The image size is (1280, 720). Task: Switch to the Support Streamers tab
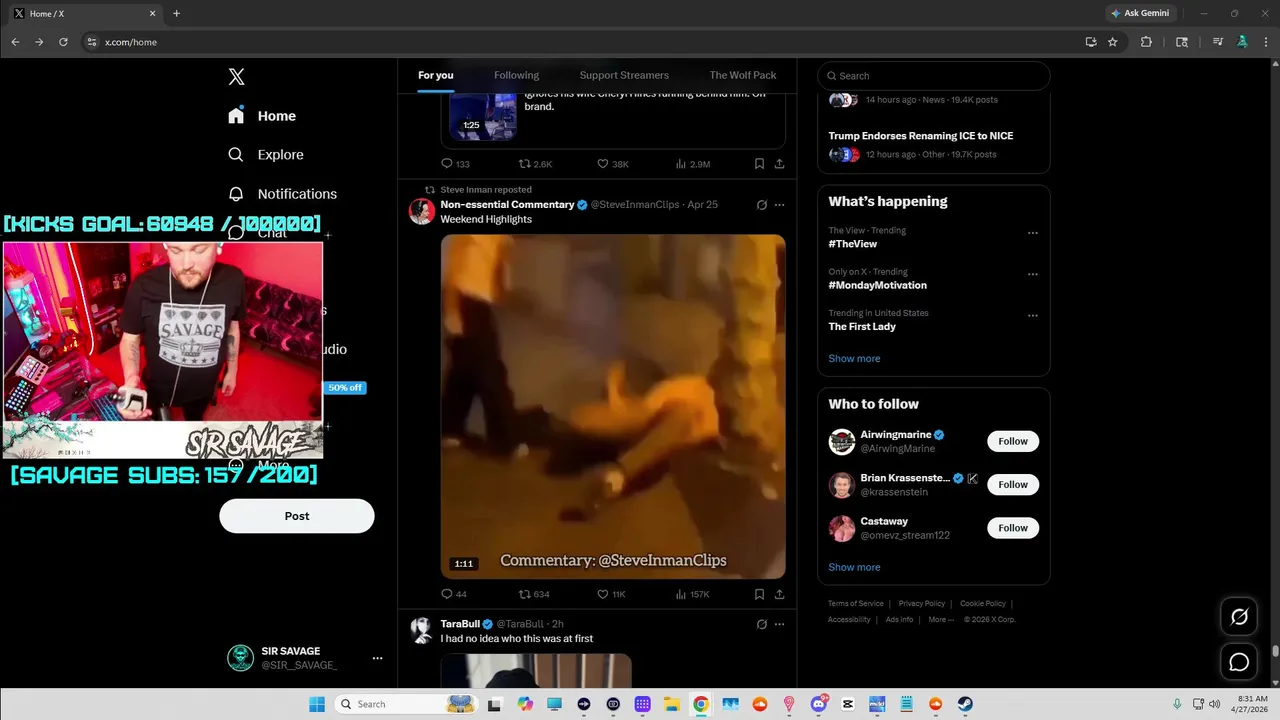click(624, 75)
